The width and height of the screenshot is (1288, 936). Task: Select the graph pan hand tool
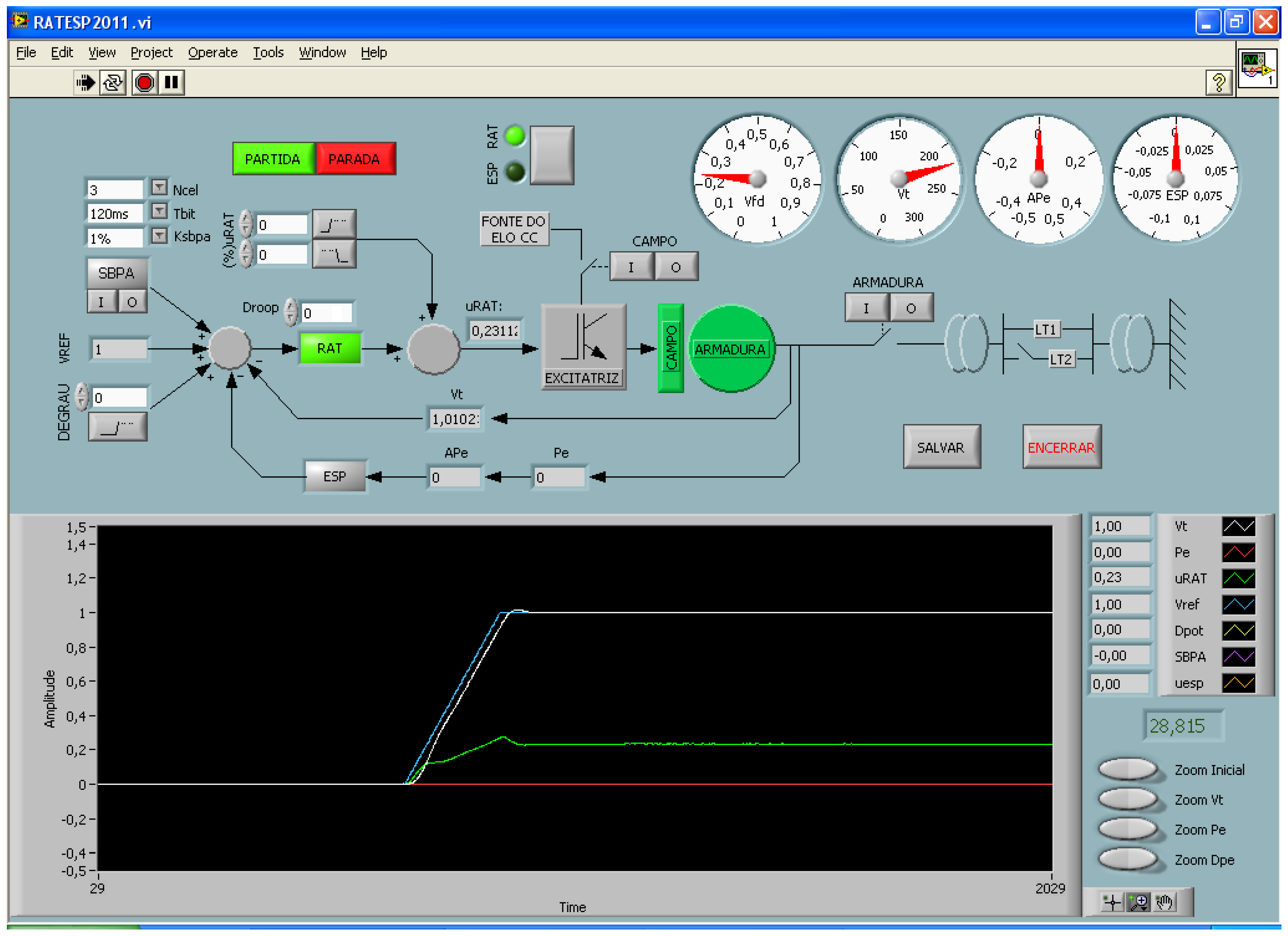pyautogui.click(x=1164, y=902)
